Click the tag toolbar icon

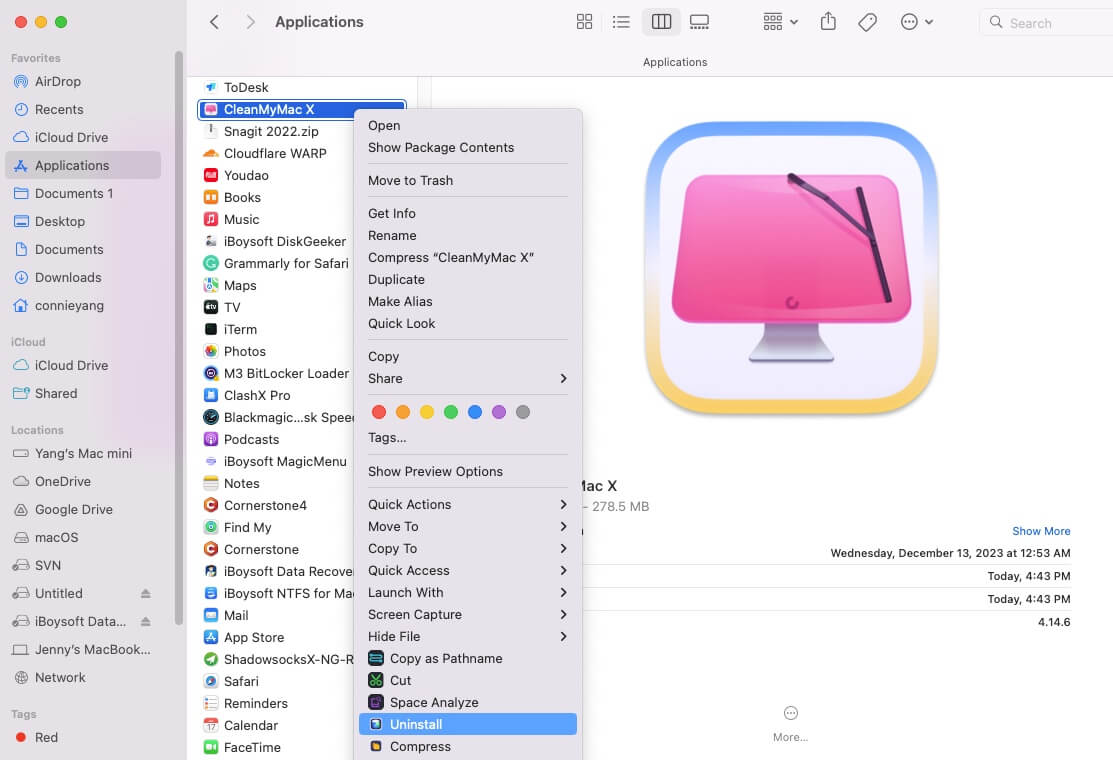click(x=867, y=22)
